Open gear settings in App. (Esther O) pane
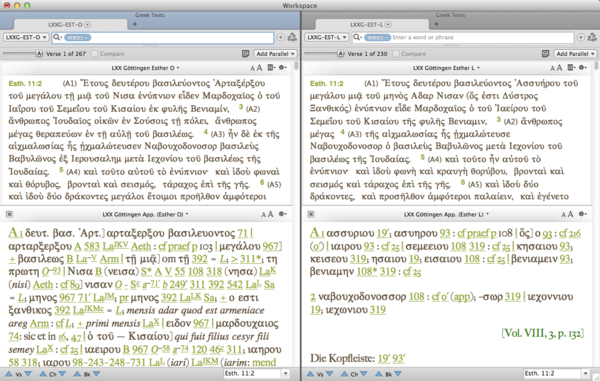Screen dimensions: 600x381 283,214
